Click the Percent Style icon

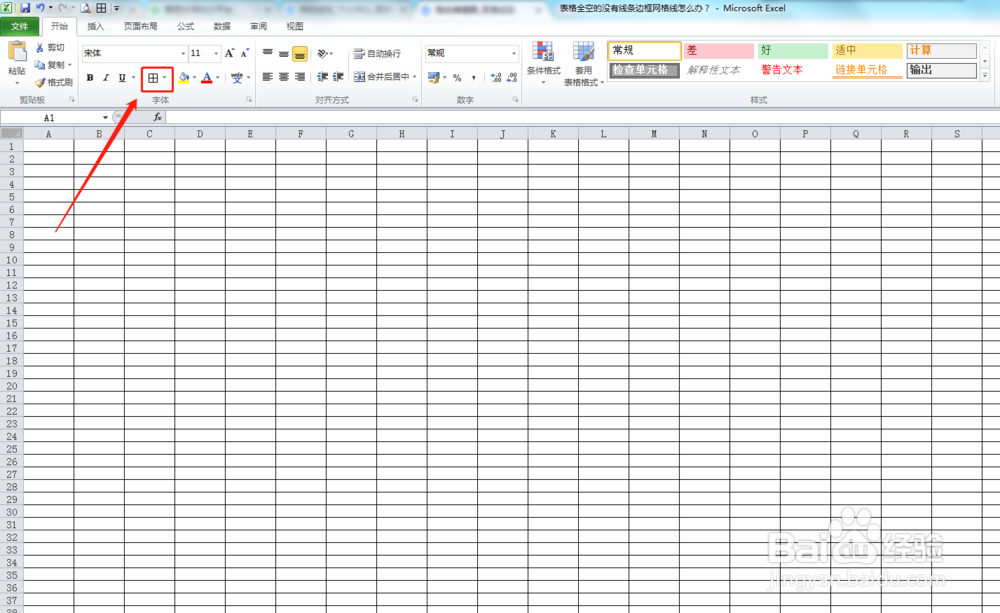coord(457,77)
